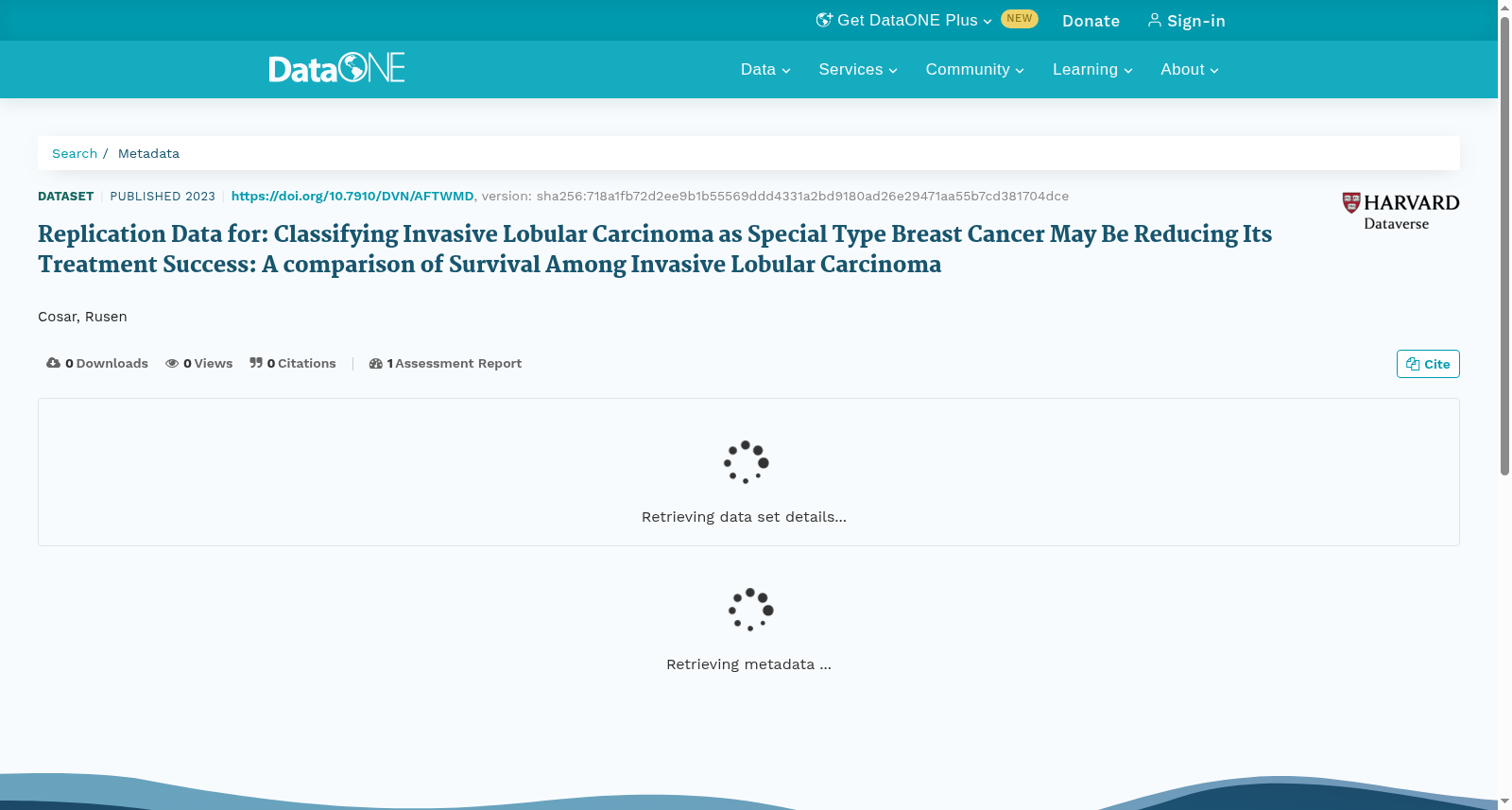Click the DataONE logo
1512x810 pixels.
pyautogui.click(x=336, y=68)
